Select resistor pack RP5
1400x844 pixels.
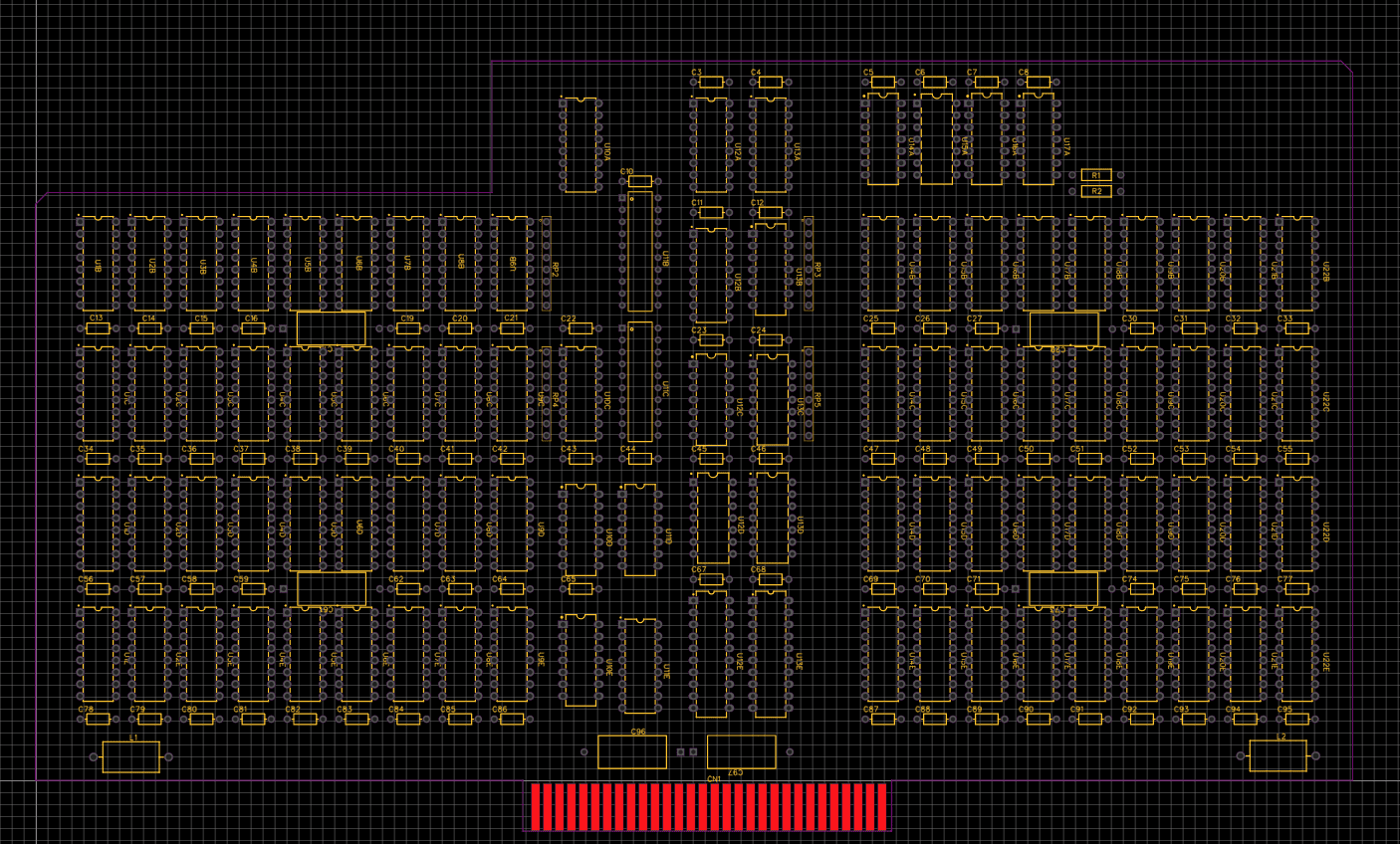[809, 393]
